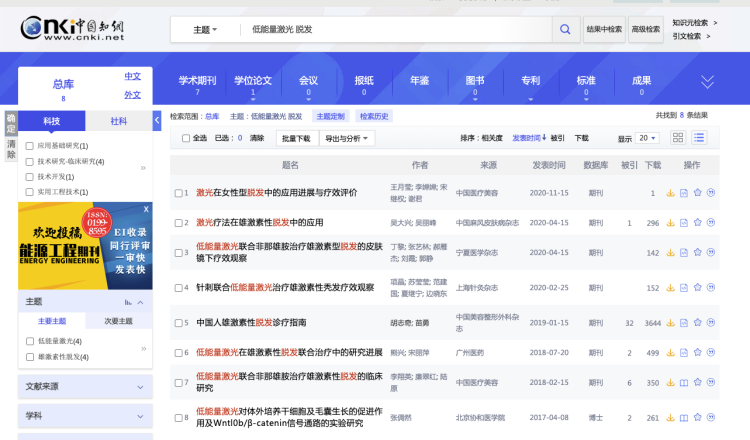Favorite result 5 with star icon
Viewport: 750px width, 440px height.
coord(697,322)
